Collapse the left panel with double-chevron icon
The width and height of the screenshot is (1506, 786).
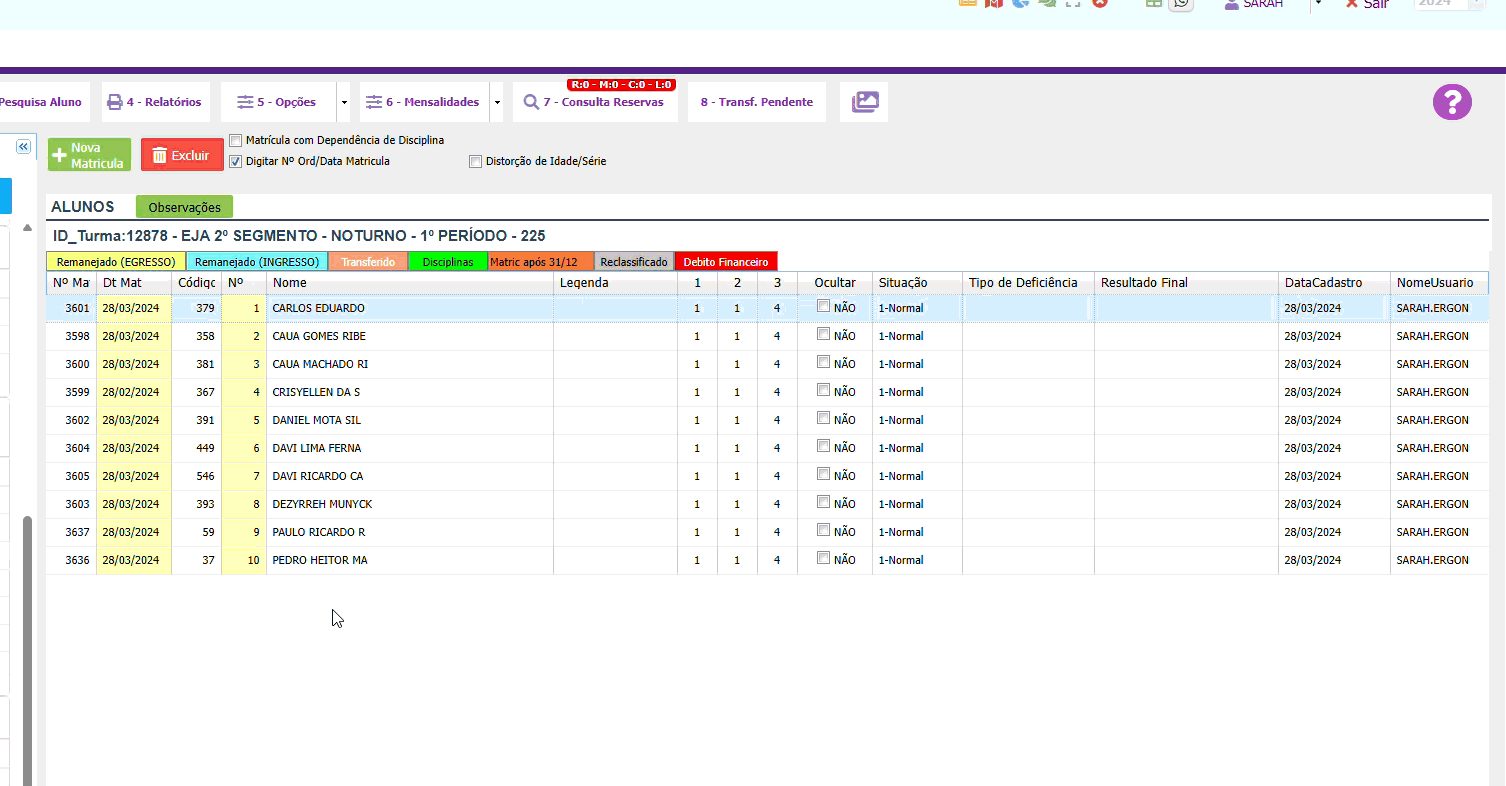click(23, 147)
